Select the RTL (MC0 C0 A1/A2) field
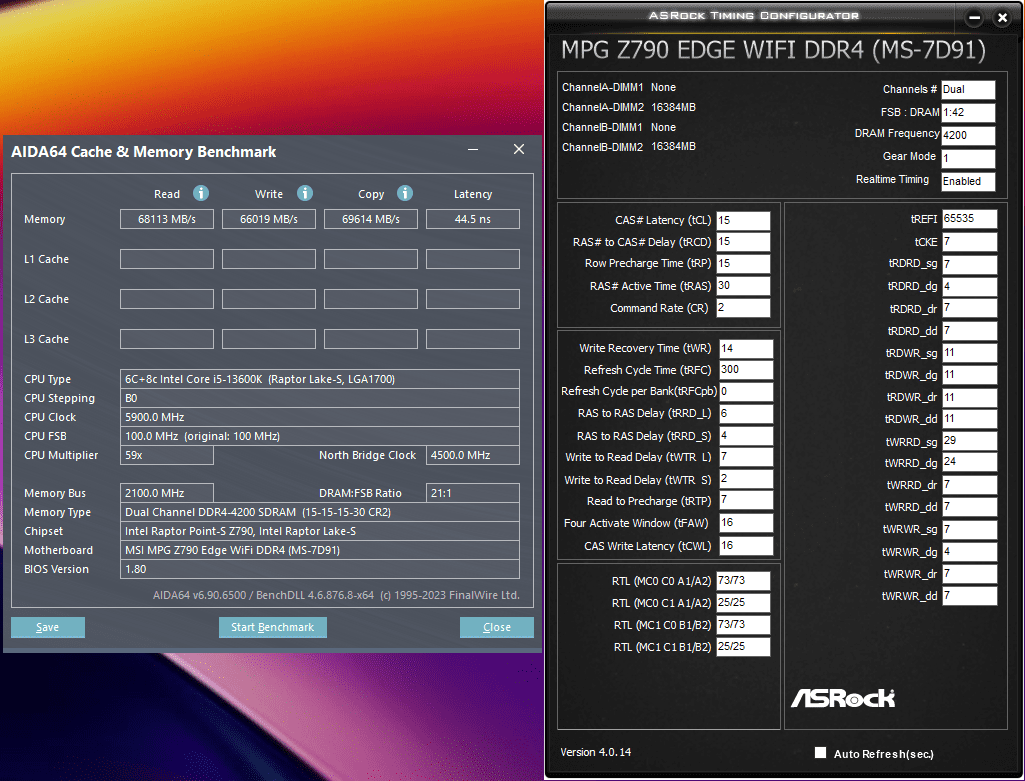The image size is (1025, 781). (x=743, y=581)
